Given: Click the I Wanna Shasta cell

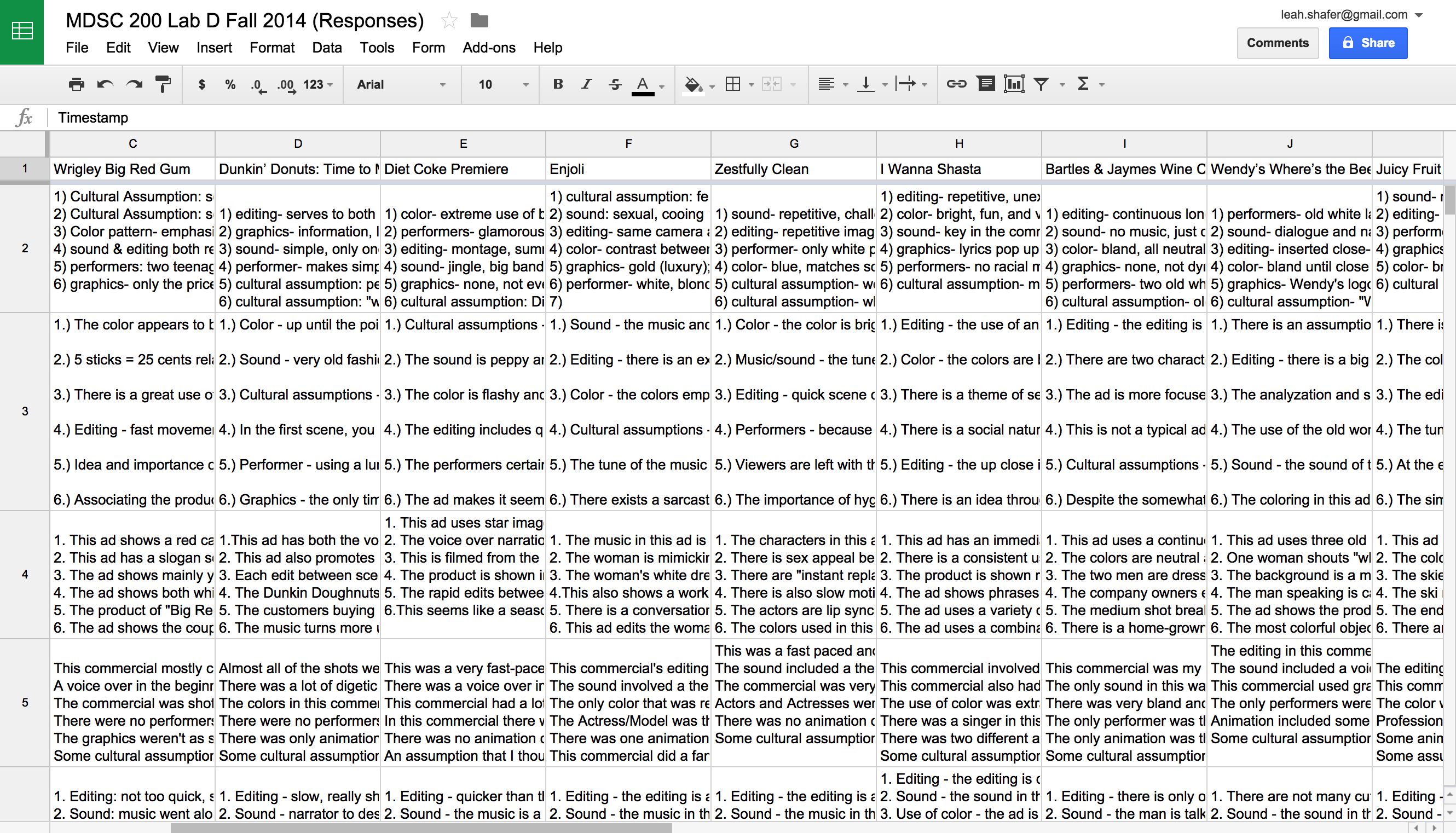Looking at the screenshot, I should click(959, 169).
